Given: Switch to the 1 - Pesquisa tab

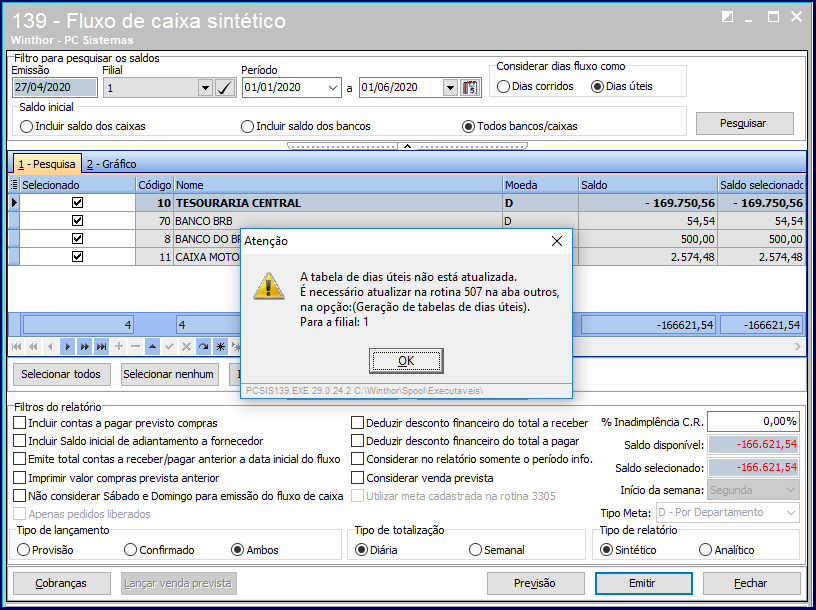Looking at the screenshot, I should tap(47, 164).
